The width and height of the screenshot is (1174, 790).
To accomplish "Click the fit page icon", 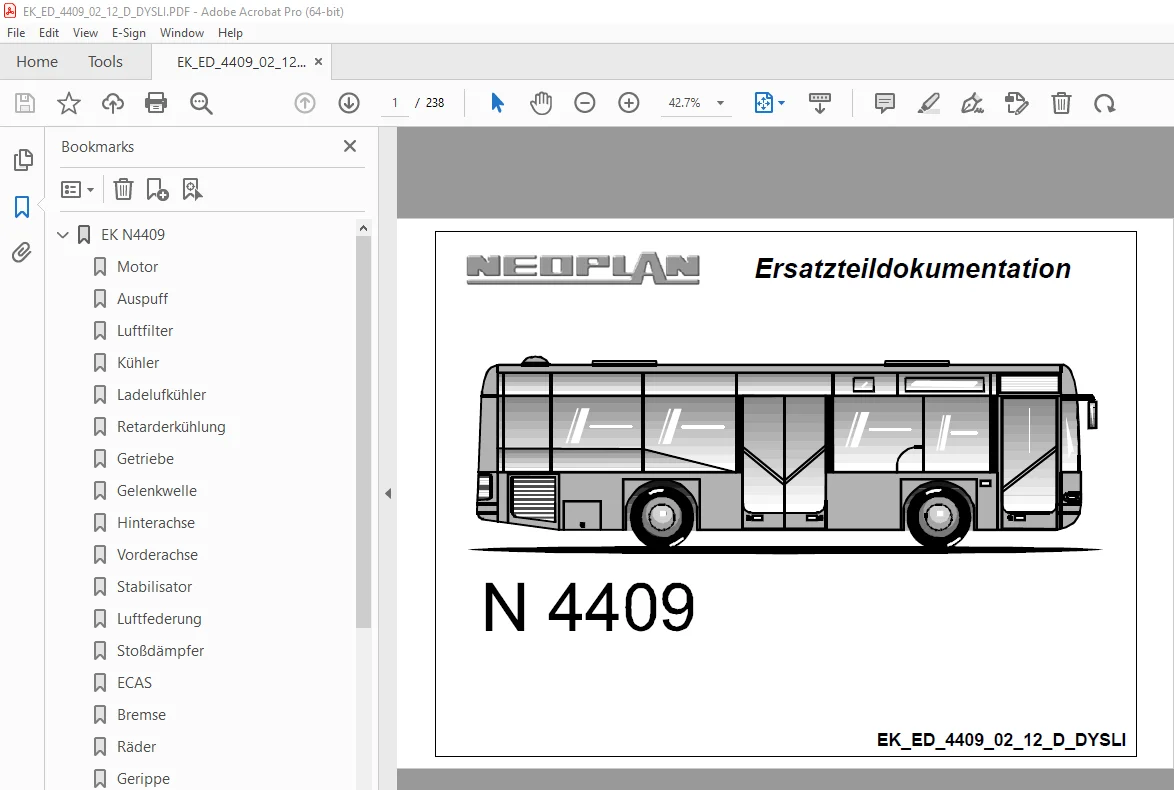I will [x=763, y=103].
